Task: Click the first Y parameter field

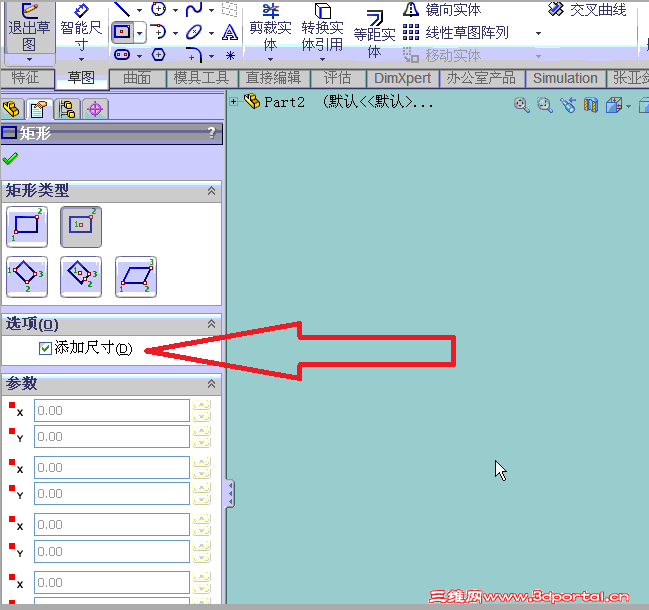Action: click(x=112, y=437)
